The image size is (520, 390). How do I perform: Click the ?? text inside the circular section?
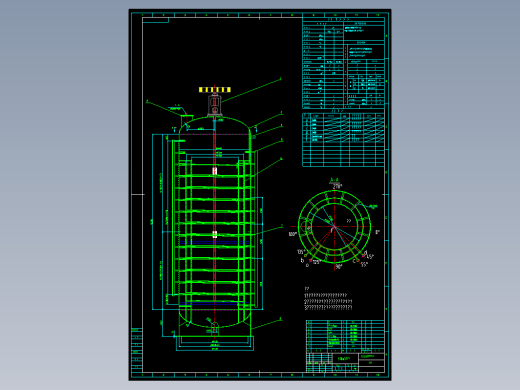click(x=349, y=221)
